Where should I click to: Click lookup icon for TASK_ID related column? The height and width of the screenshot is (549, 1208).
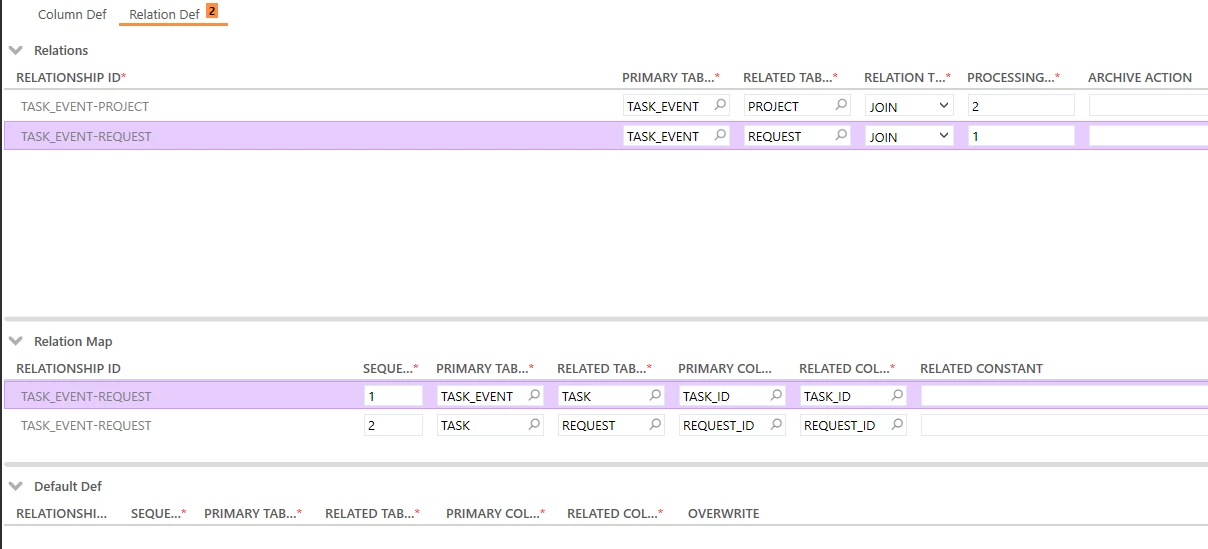[x=897, y=396]
